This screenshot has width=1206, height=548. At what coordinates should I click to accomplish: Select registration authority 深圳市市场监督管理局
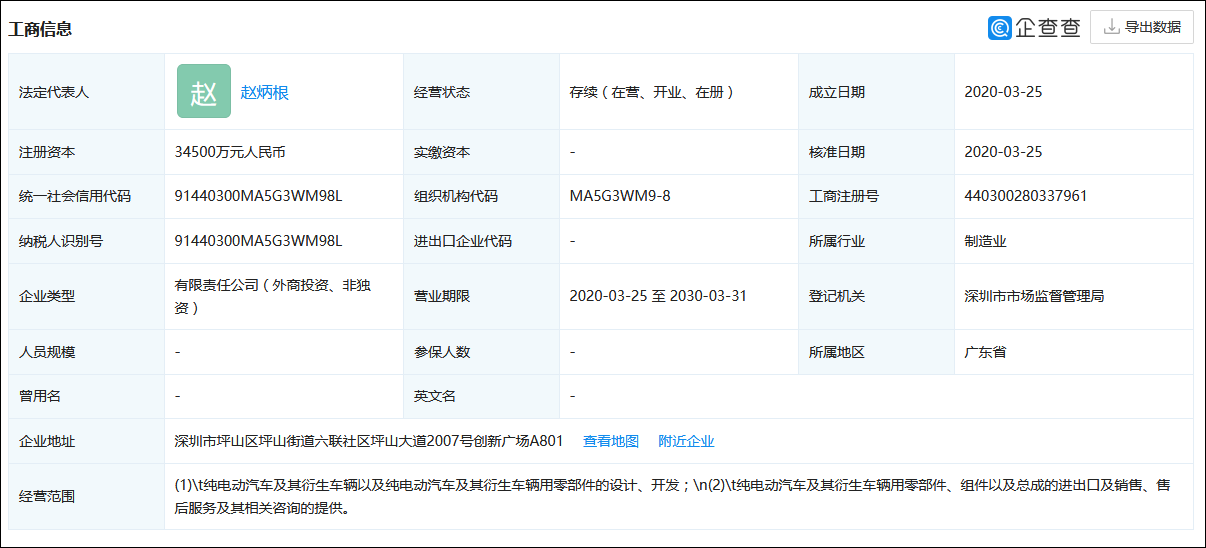coord(1034,296)
